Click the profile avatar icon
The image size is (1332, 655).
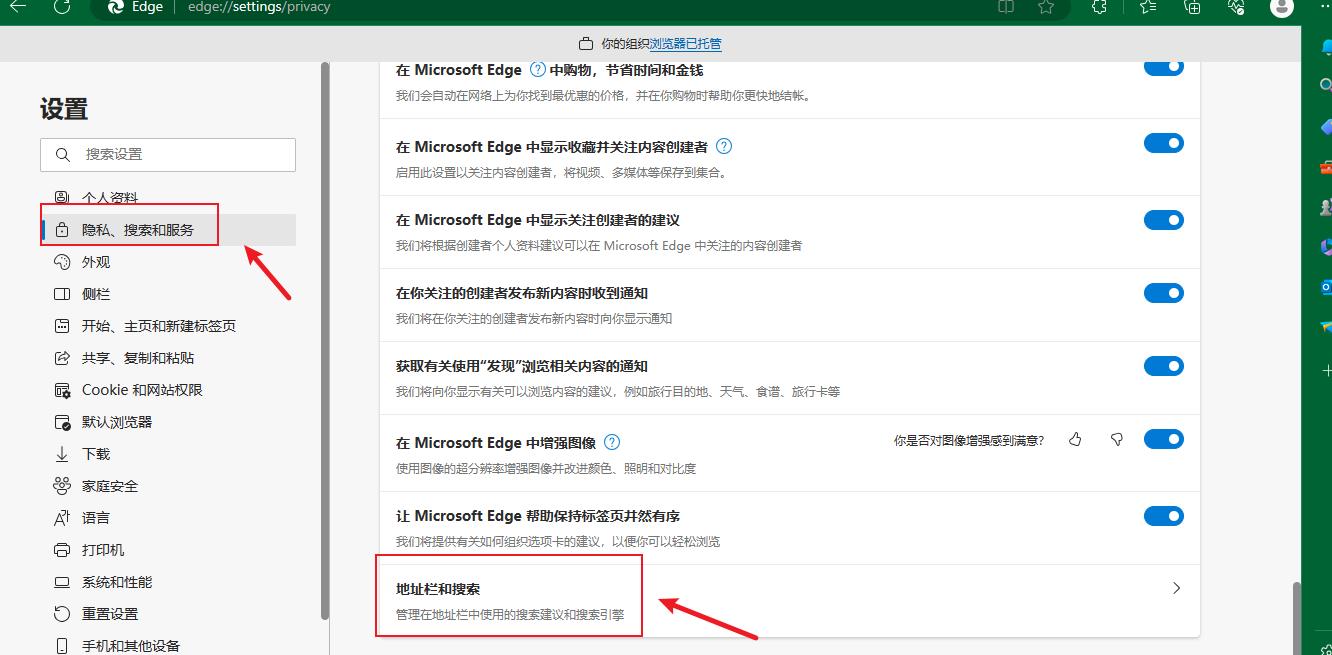pyautogui.click(x=1281, y=7)
